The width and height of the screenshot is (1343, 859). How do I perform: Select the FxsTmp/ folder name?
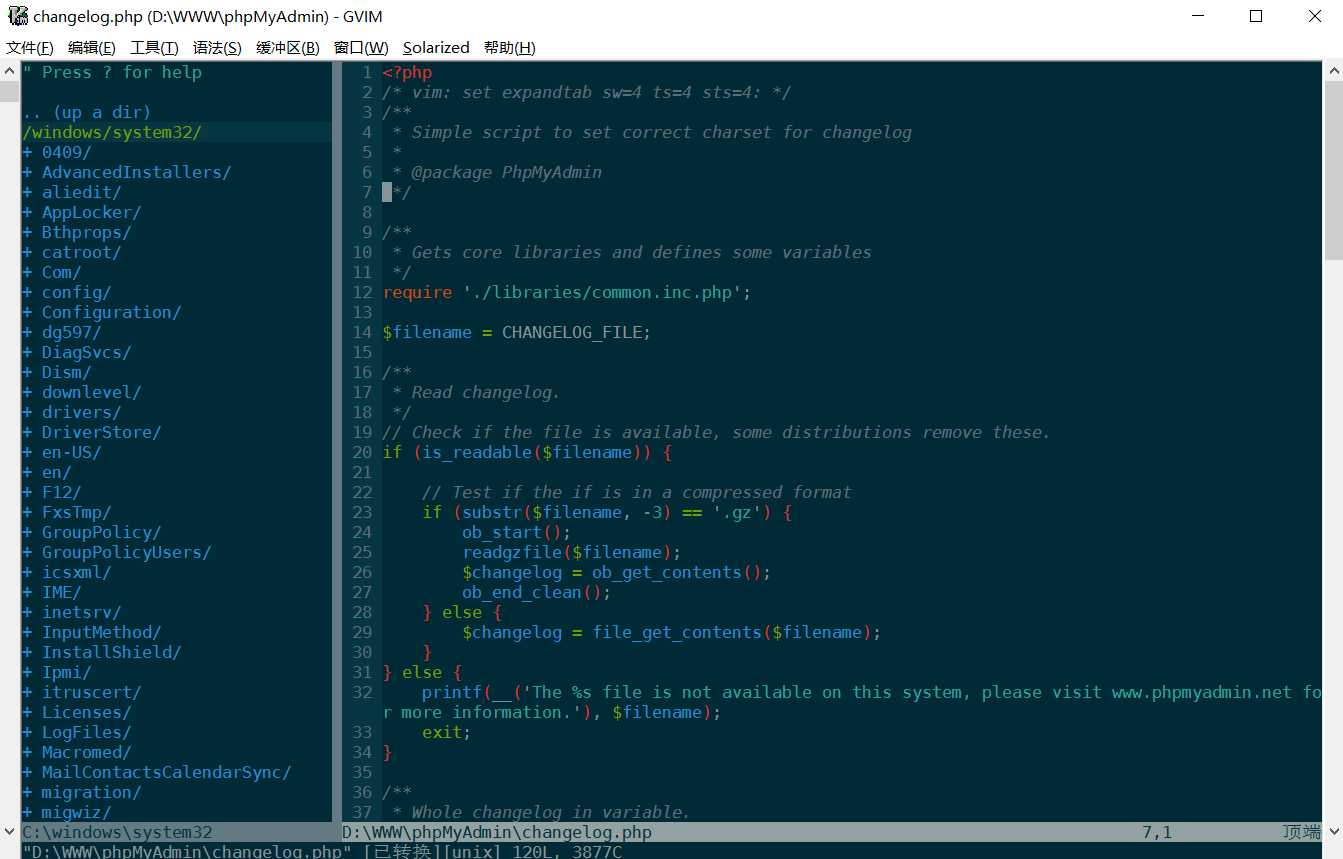pyautogui.click(x=76, y=512)
